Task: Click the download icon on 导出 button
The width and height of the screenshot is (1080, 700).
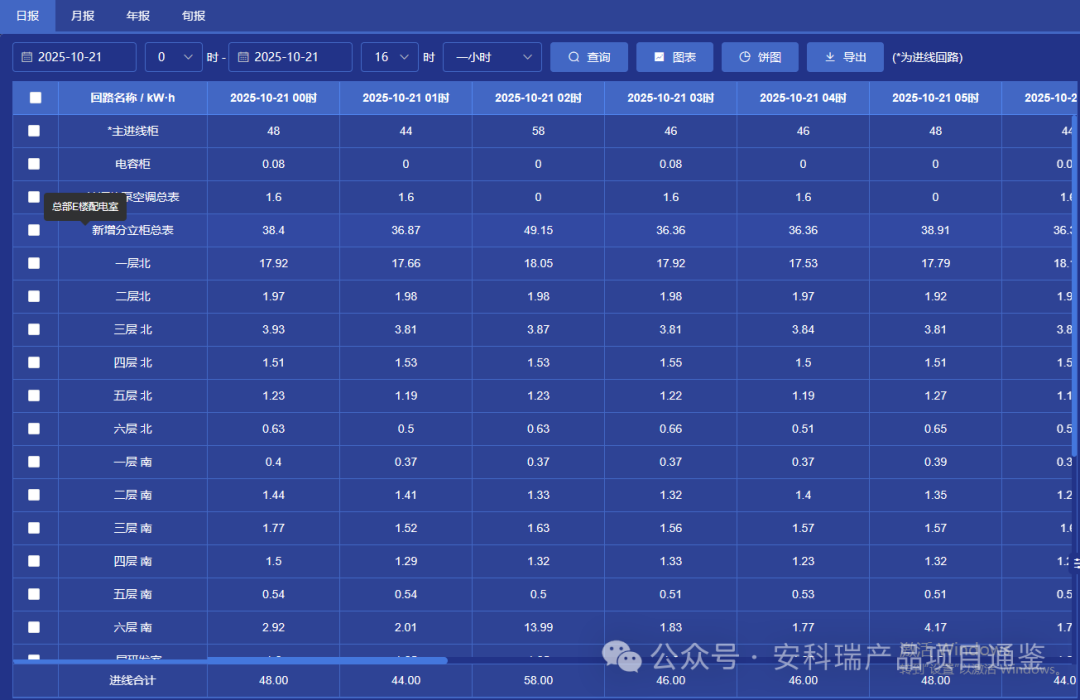Action: tap(830, 57)
